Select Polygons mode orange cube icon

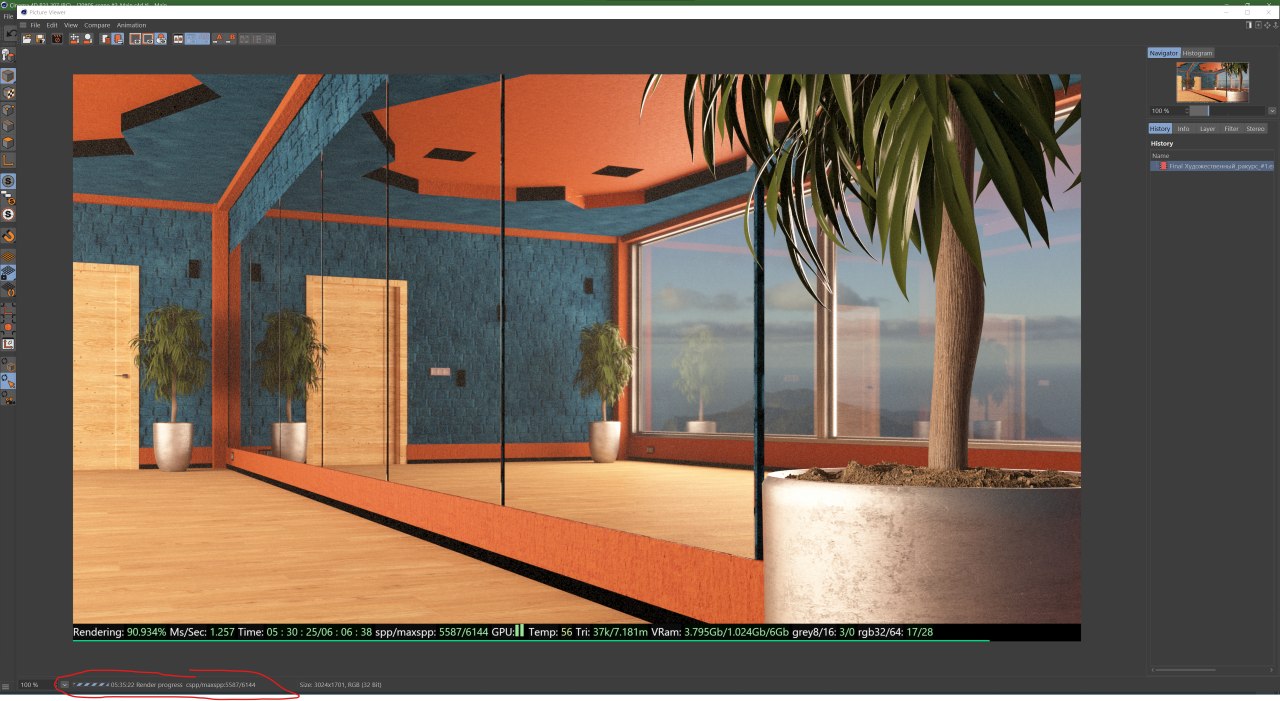(x=8, y=142)
